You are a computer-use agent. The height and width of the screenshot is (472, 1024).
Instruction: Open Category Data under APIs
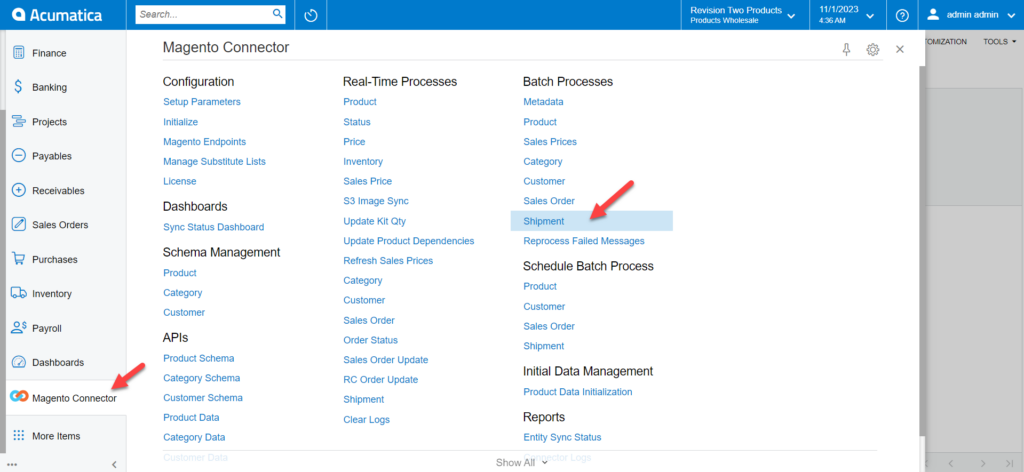[x=194, y=437]
